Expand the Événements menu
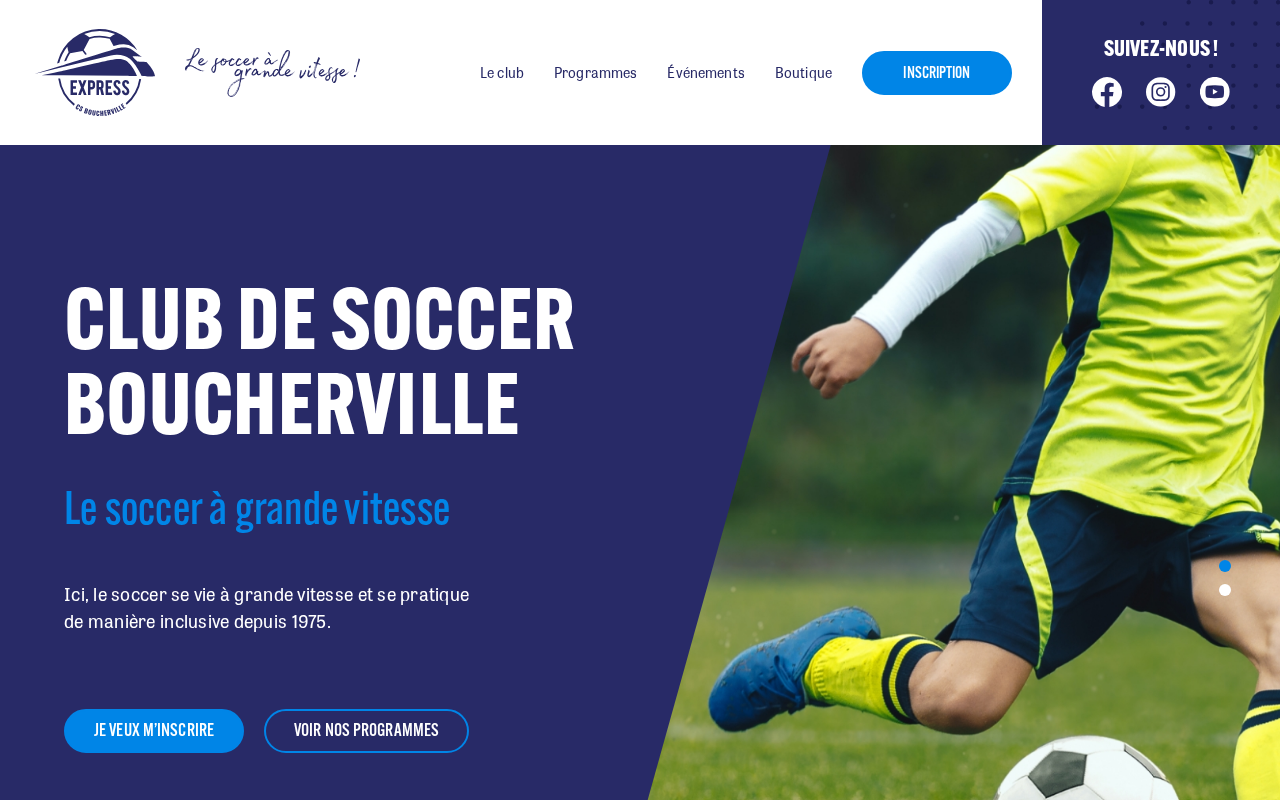This screenshot has height=800, width=1280. (706, 73)
